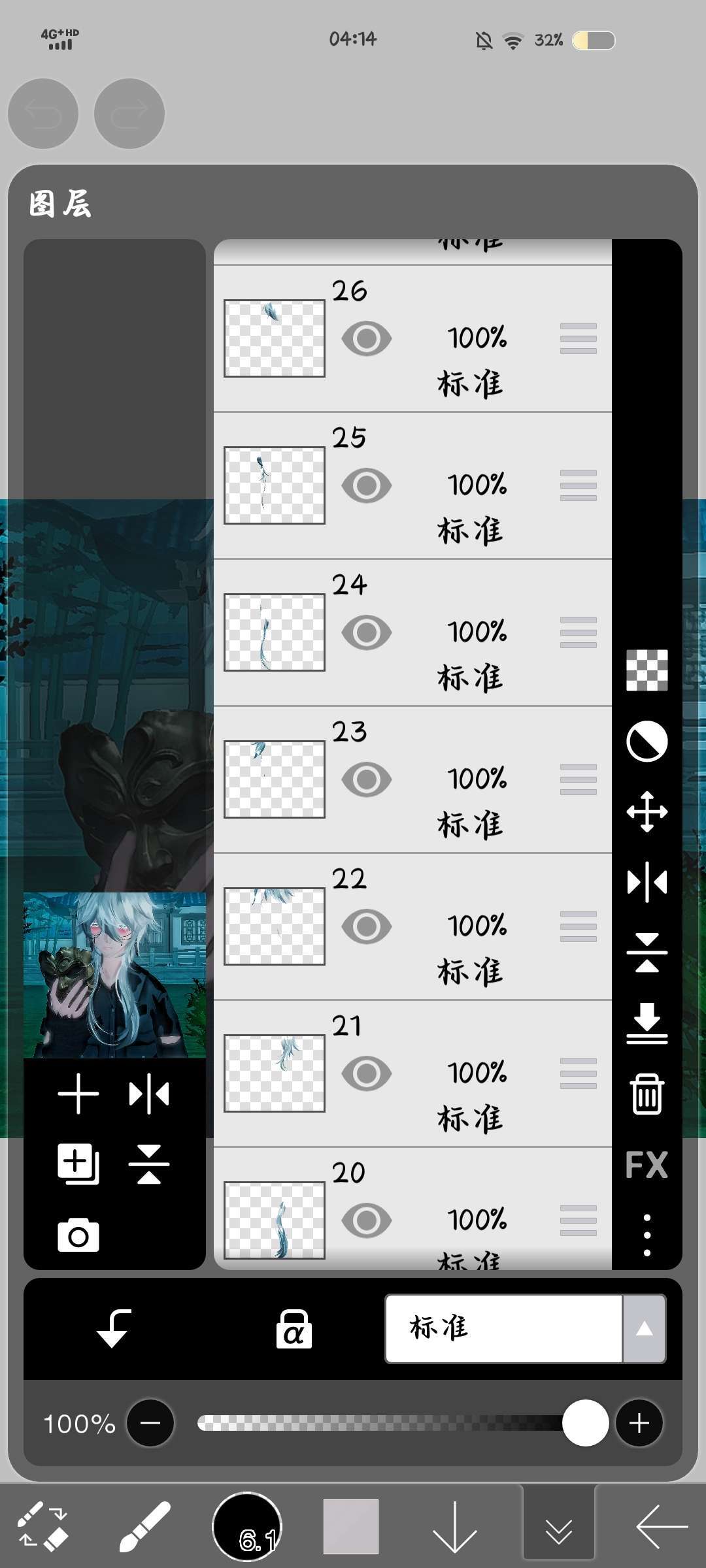The height and width of the screenshot is (1568, 706).
Task: Tap the trash icon to delete layer
Action: [x=647, y=1094]
